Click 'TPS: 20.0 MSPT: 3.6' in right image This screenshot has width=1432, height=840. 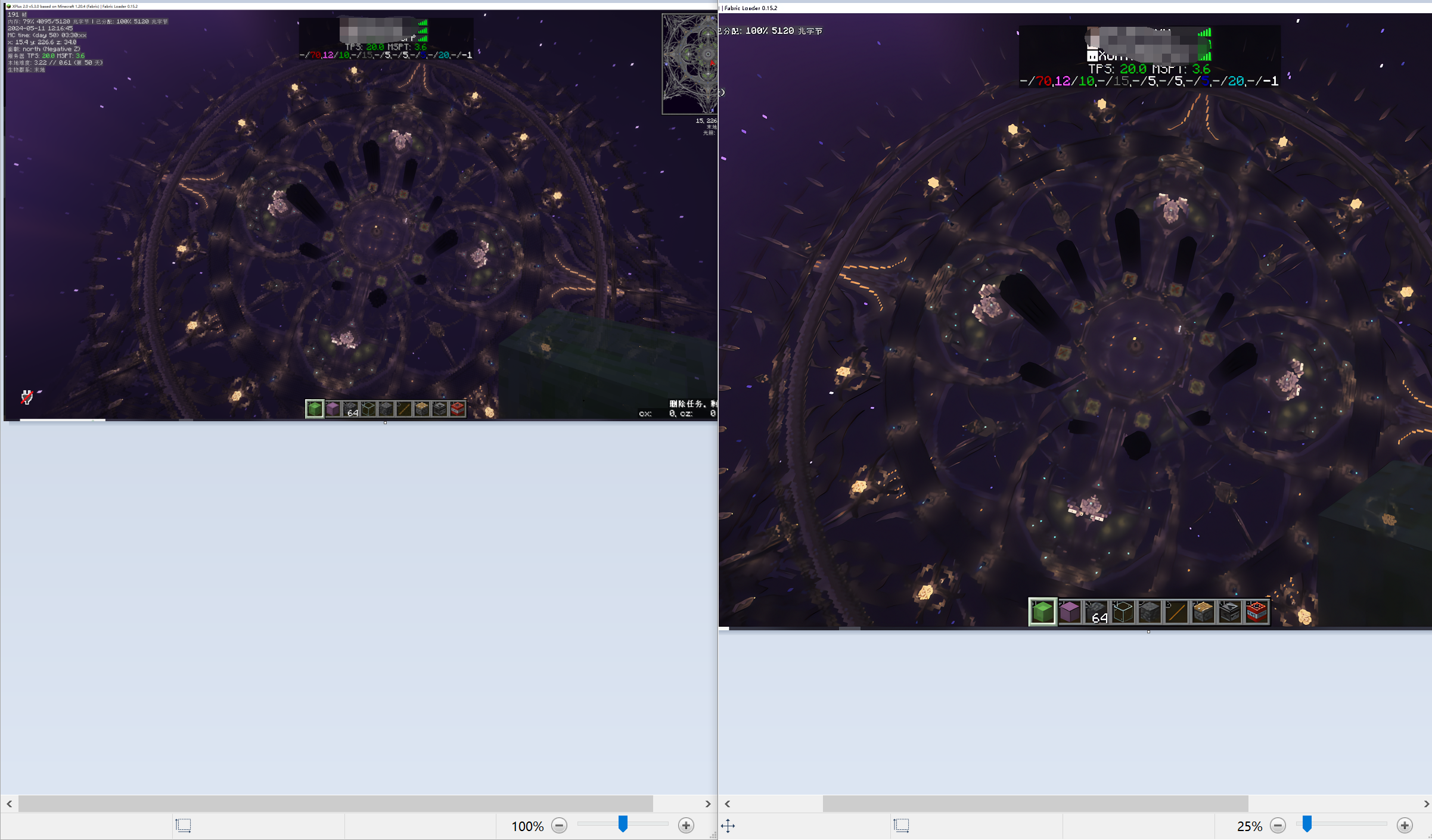click(x=1150, y=69)
